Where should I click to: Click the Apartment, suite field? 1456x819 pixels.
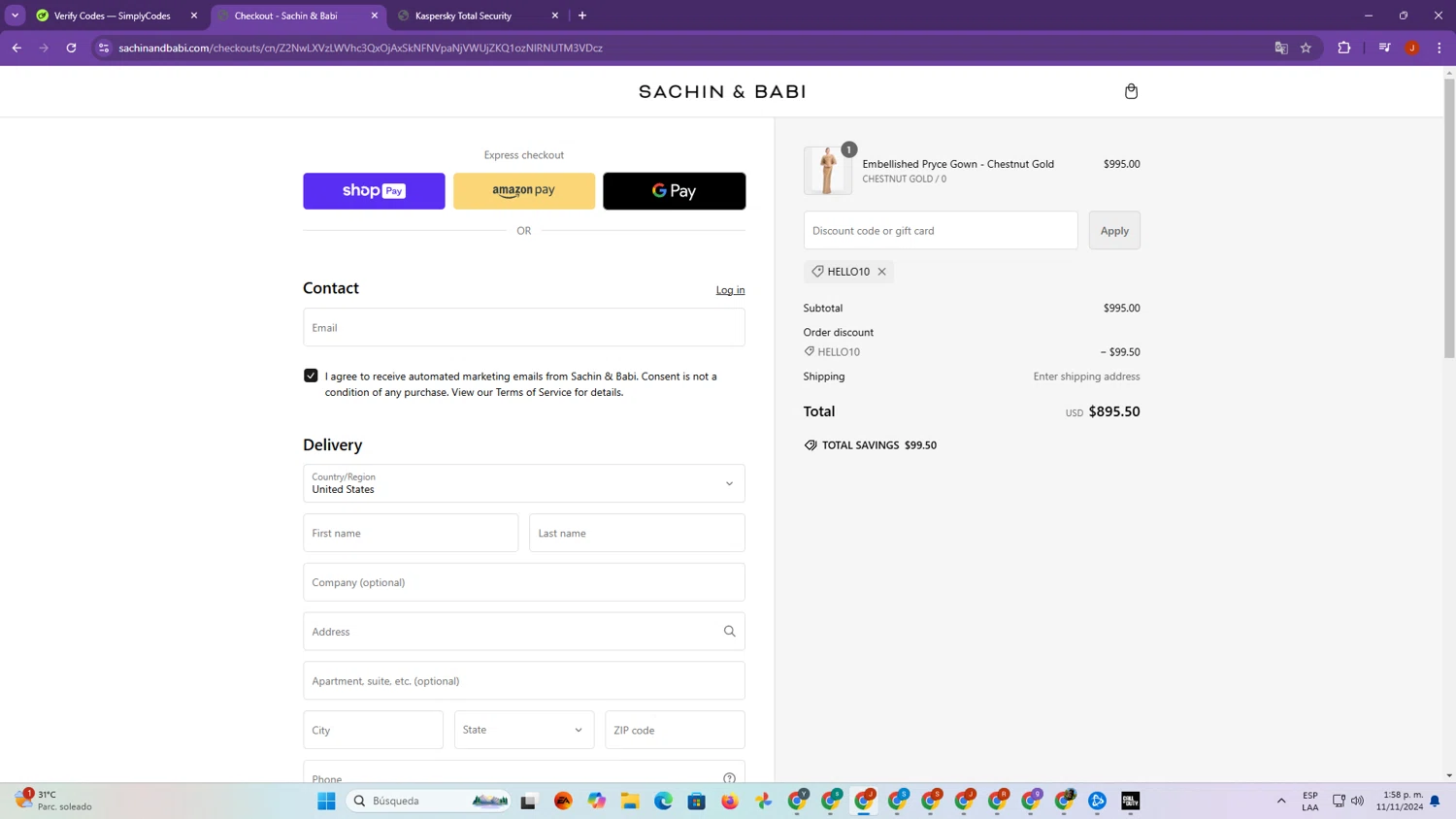pyautogui.click(x=524, y=680)
